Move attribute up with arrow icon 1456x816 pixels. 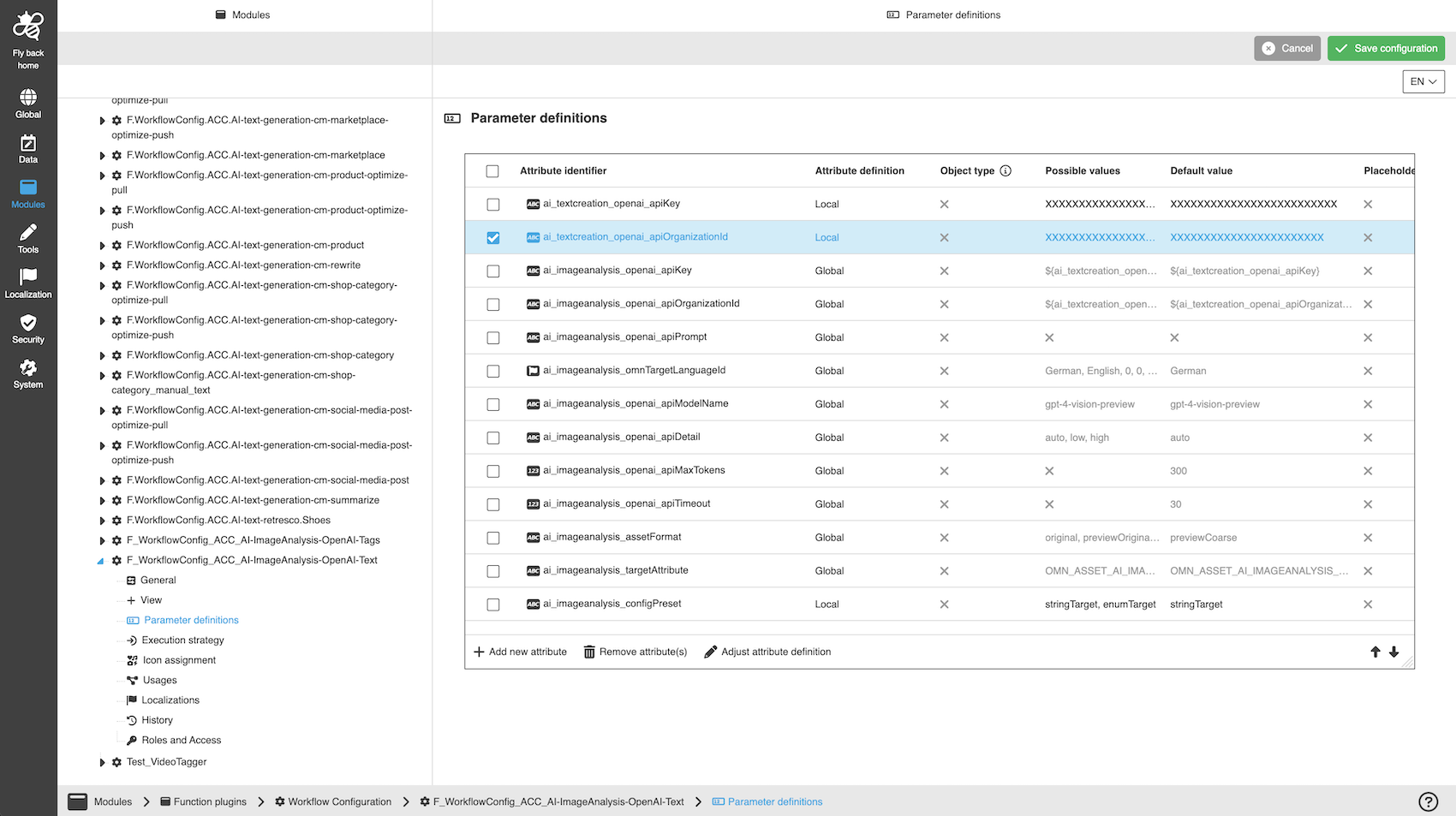(1375, 652)
